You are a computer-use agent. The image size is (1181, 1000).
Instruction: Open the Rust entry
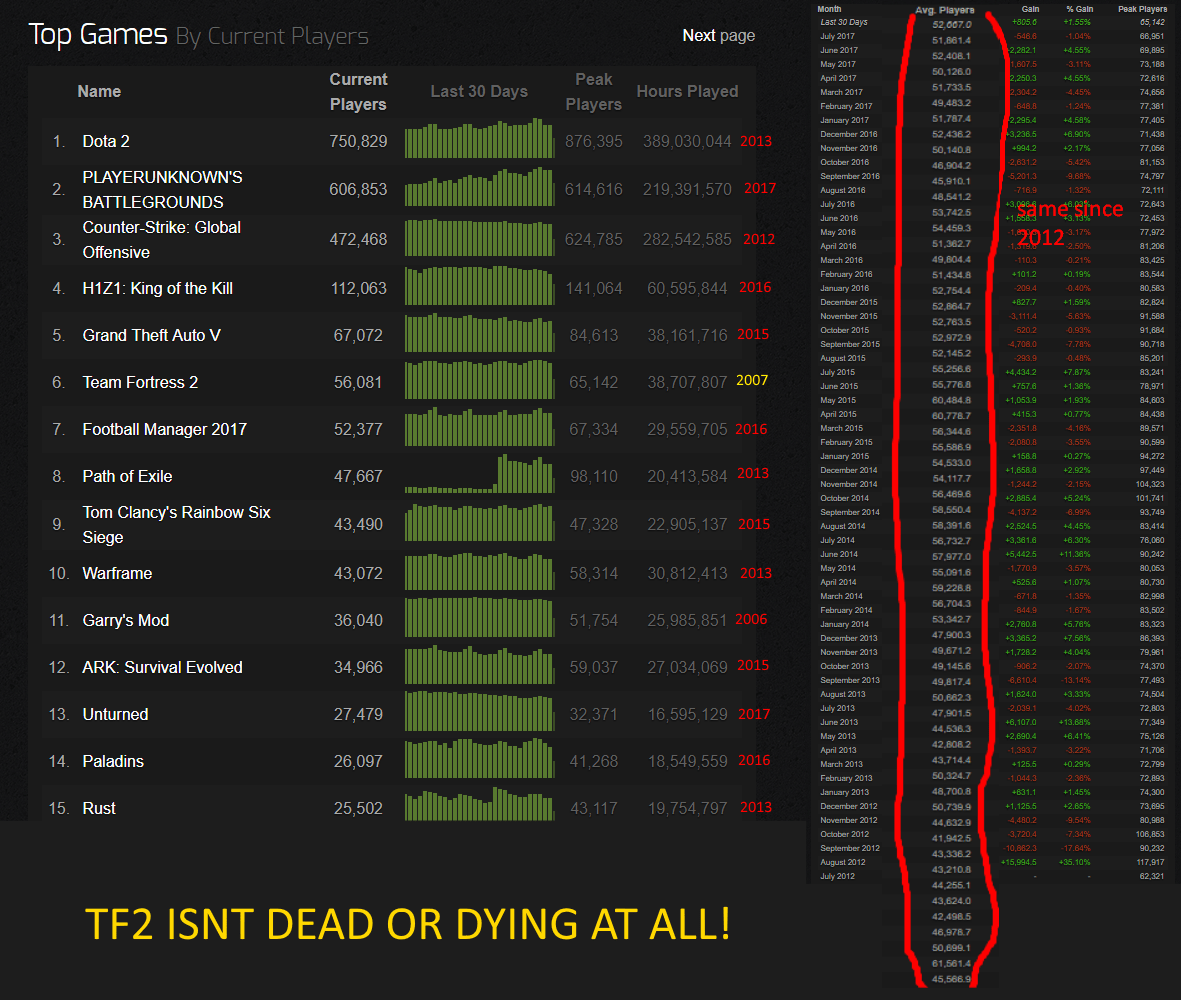tap(99, 808)
